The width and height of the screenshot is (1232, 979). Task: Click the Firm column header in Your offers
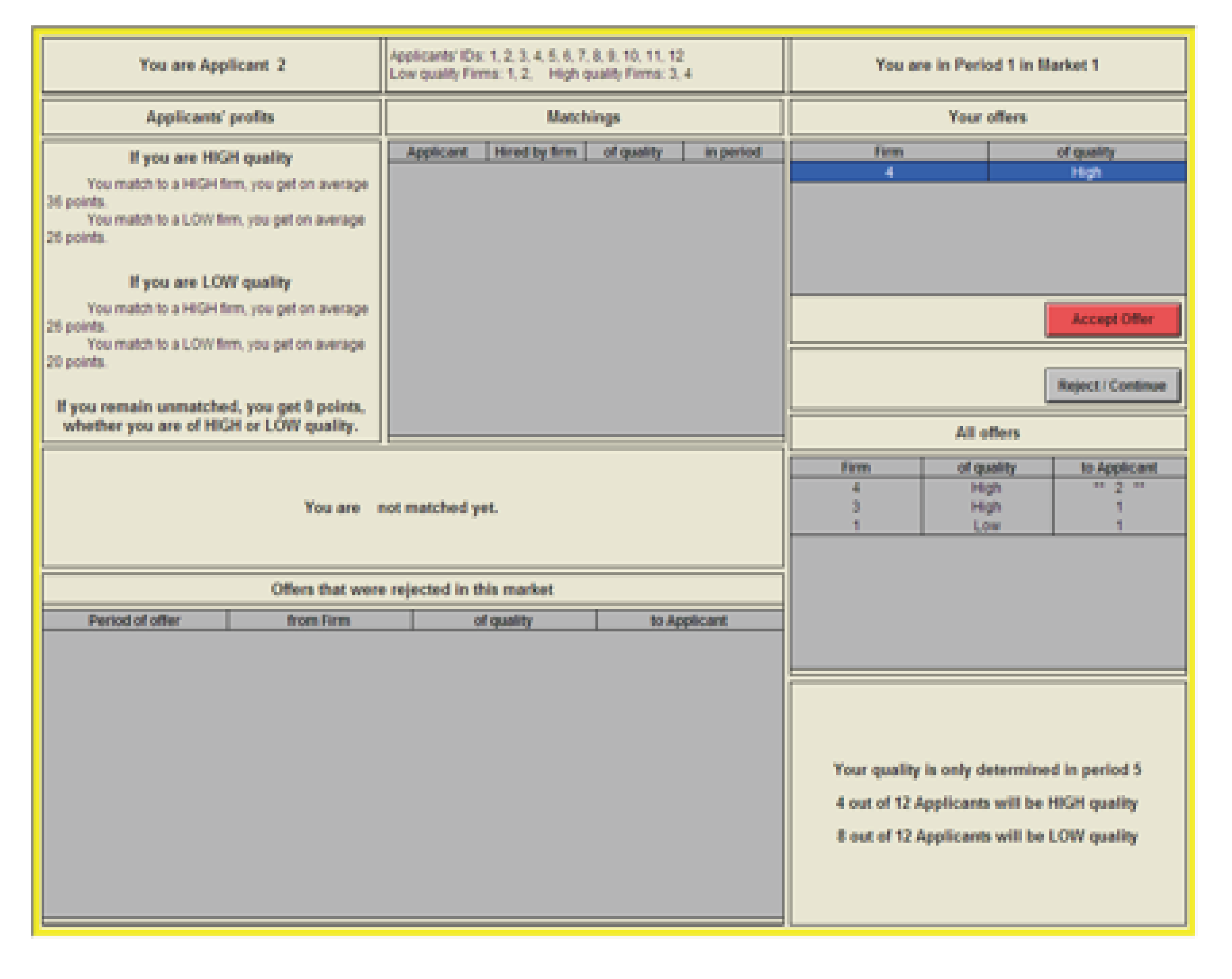888,151
